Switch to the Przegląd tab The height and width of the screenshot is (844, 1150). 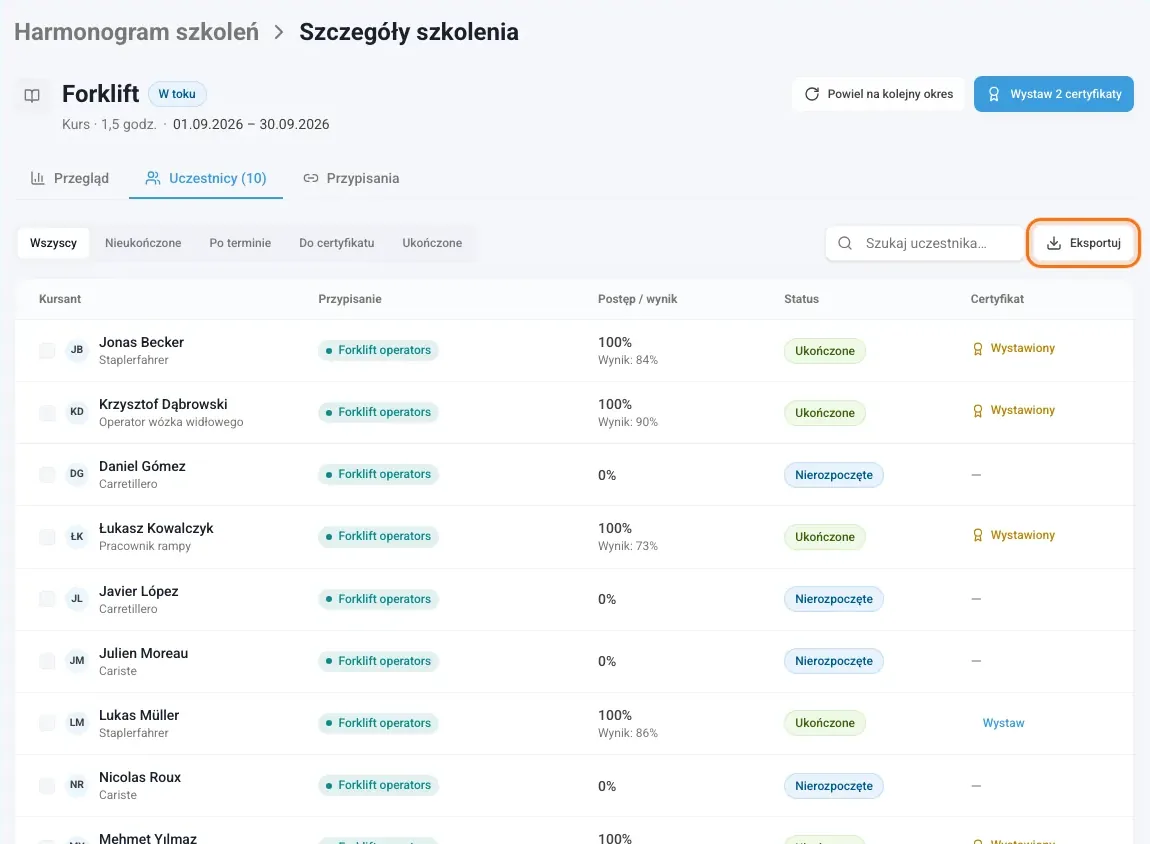point(70,178)
